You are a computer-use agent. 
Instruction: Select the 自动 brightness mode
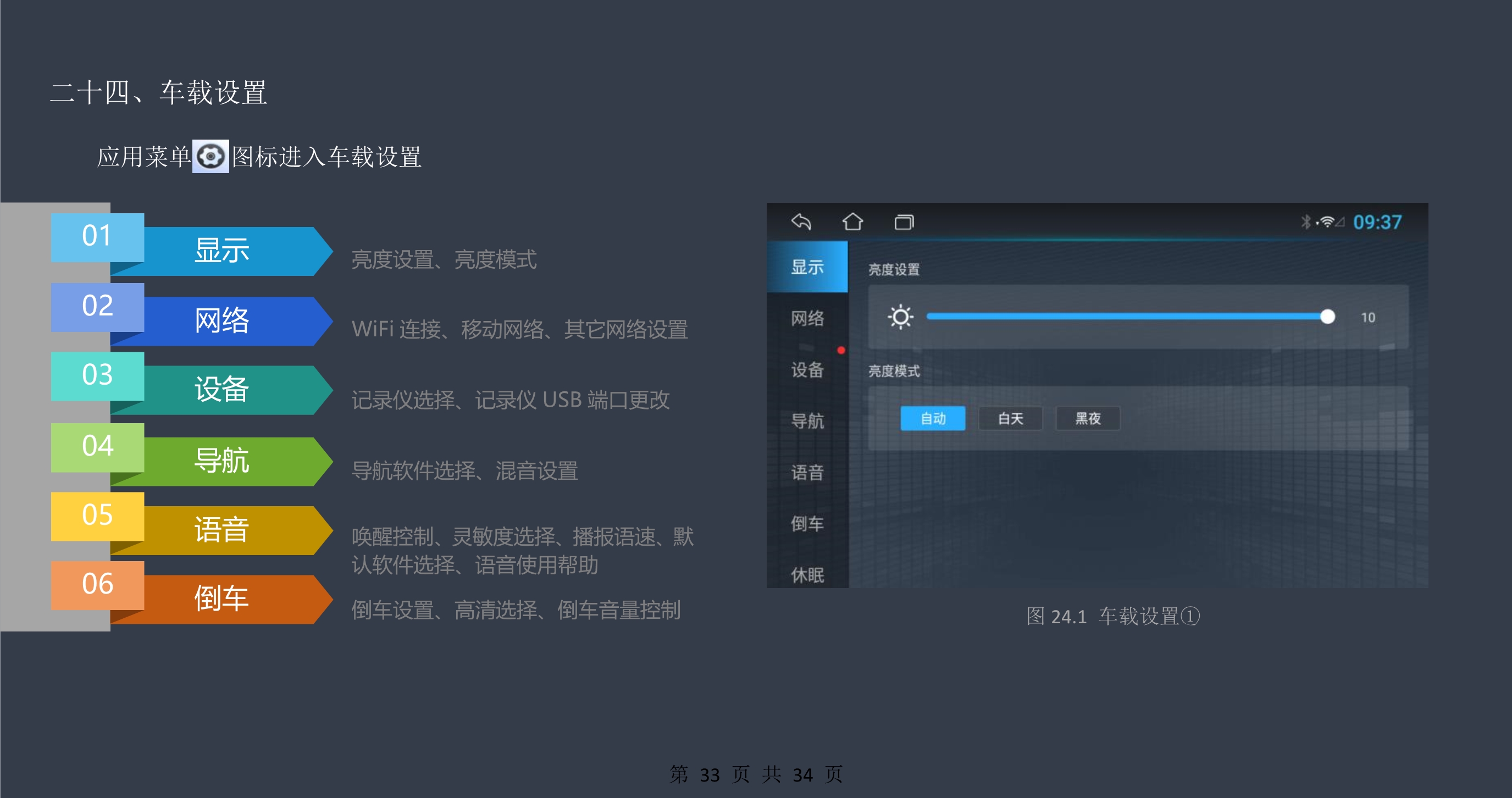click(x=933, y=418)
